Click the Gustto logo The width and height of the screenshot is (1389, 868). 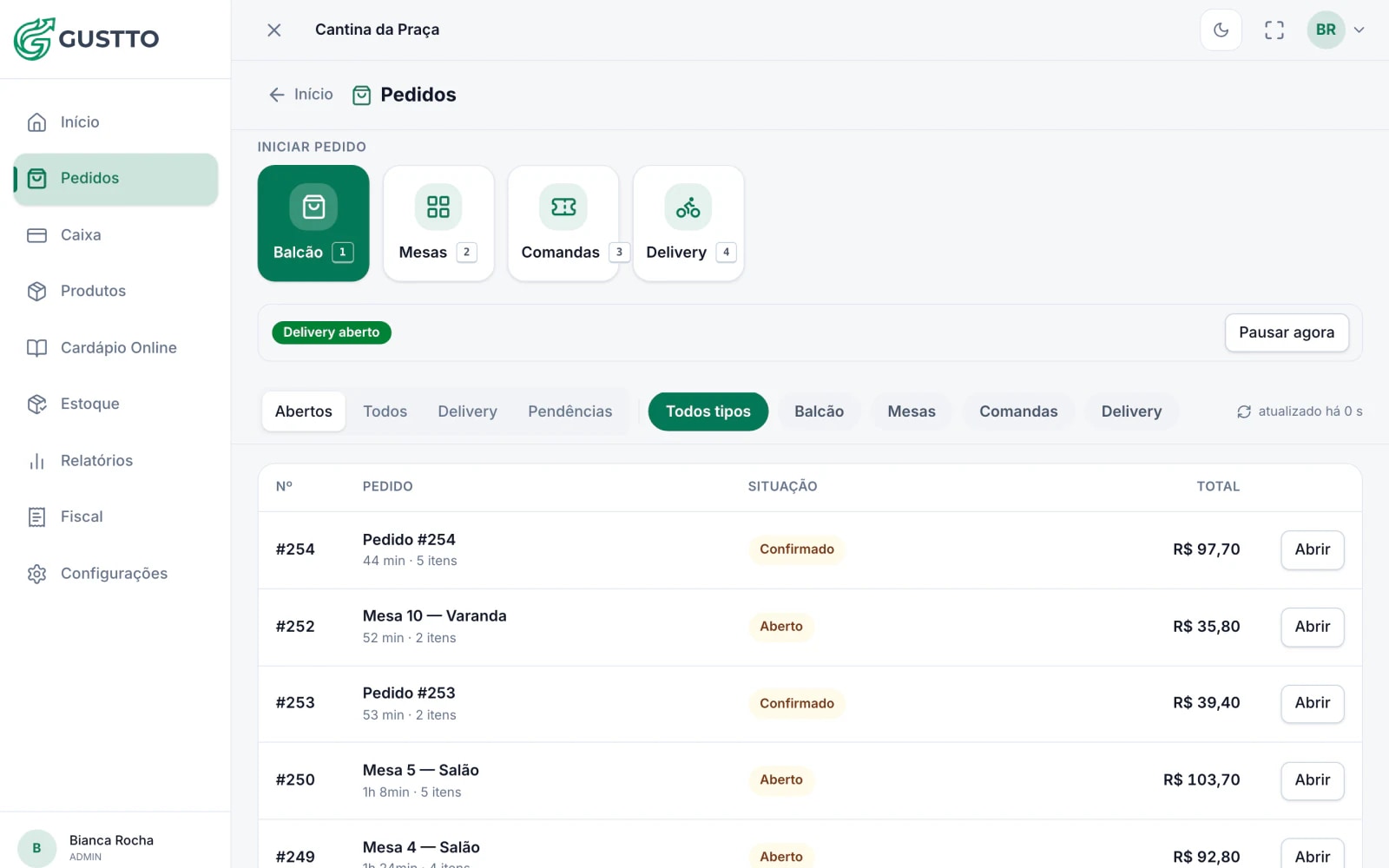87,39
